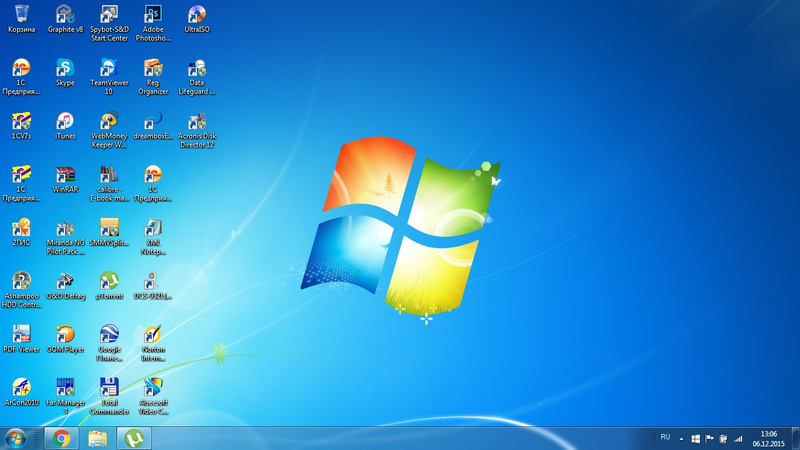The width and height of the screenshot is (800, 450).
Task: Show hidden system tray icons arrow
Action: tap(681, 438)
